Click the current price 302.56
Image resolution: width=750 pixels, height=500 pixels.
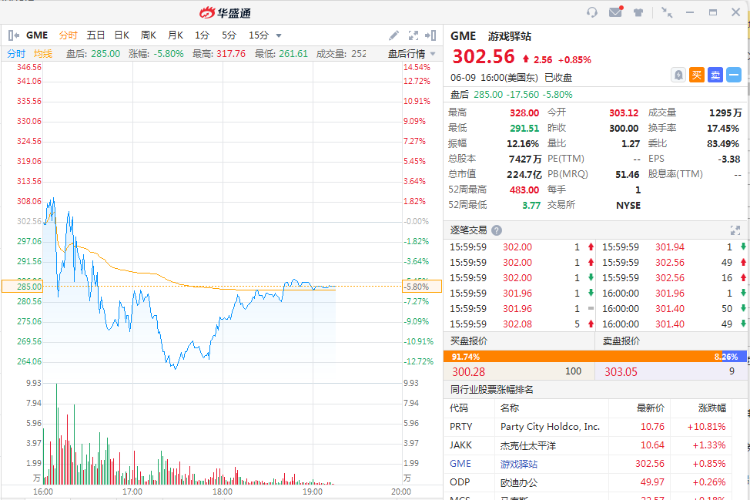click(483, 56)
